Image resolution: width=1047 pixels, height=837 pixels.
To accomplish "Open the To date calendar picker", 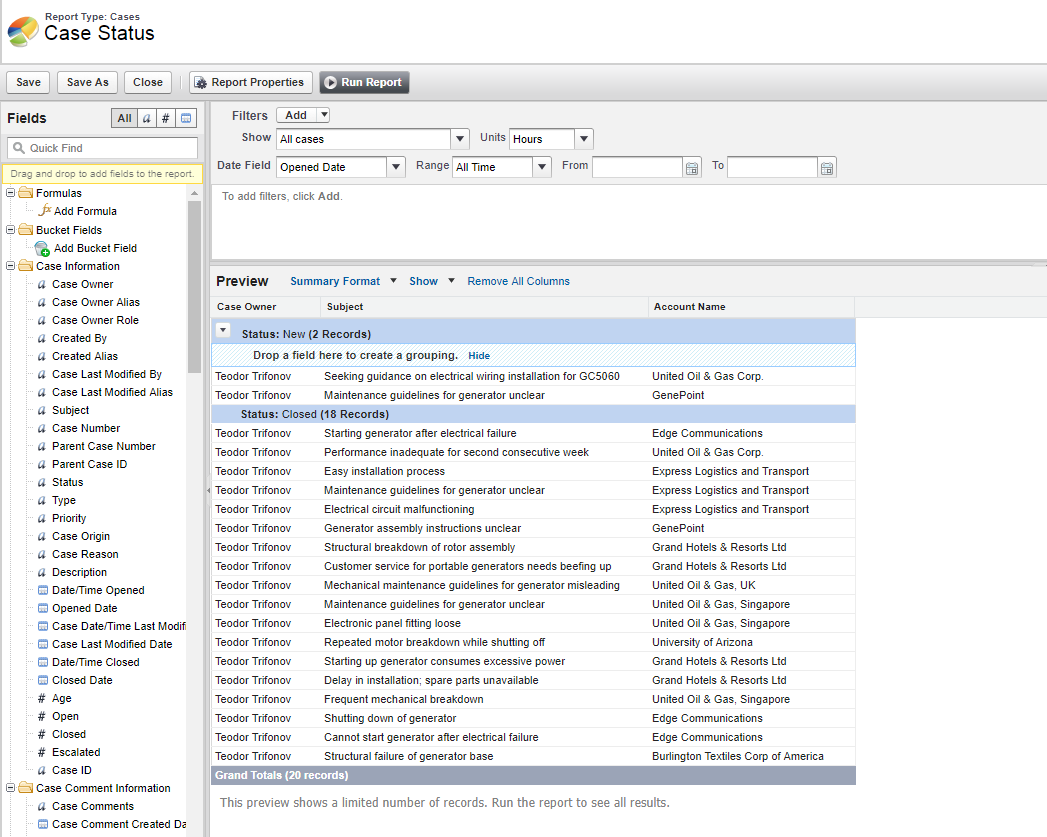I will (x=827, y=168).
